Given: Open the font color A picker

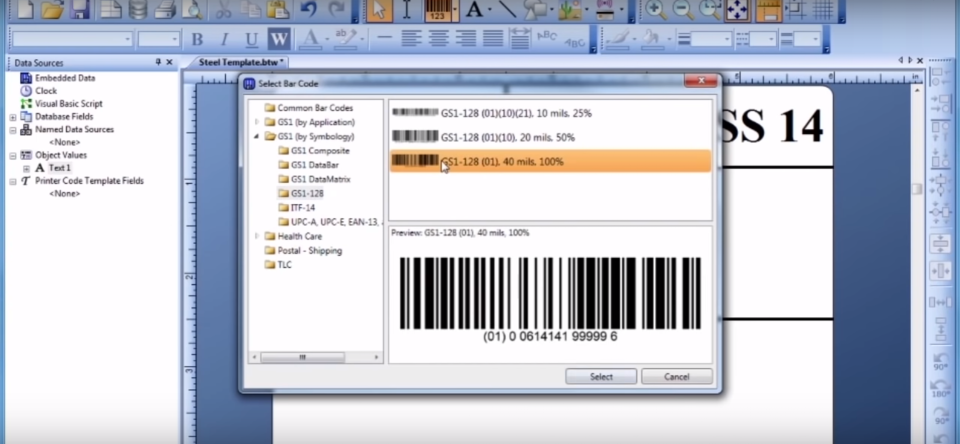Looking at the screenshot, I should click(311, 39).
